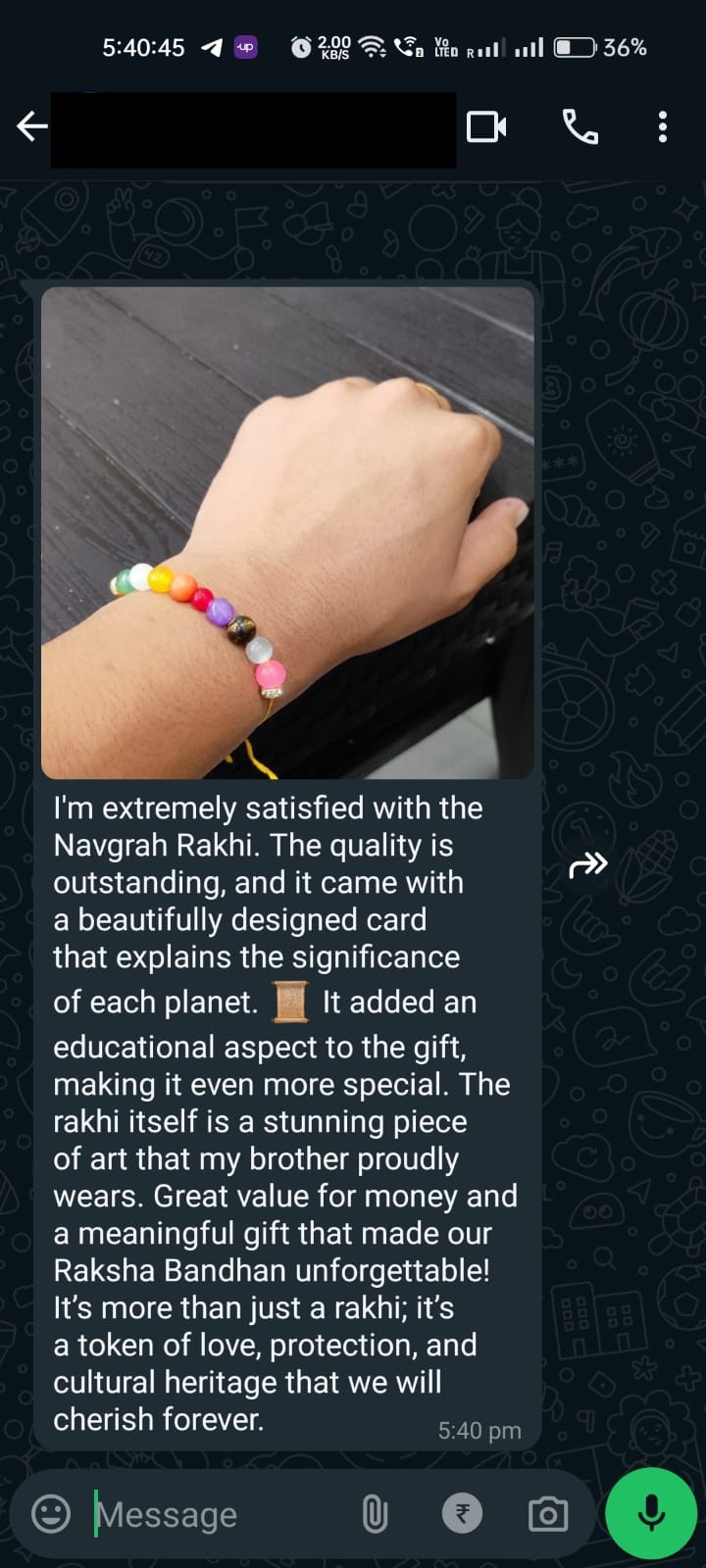Open the rupee payment option
The image size is (706, 1568).
(x=462, y=1513)
